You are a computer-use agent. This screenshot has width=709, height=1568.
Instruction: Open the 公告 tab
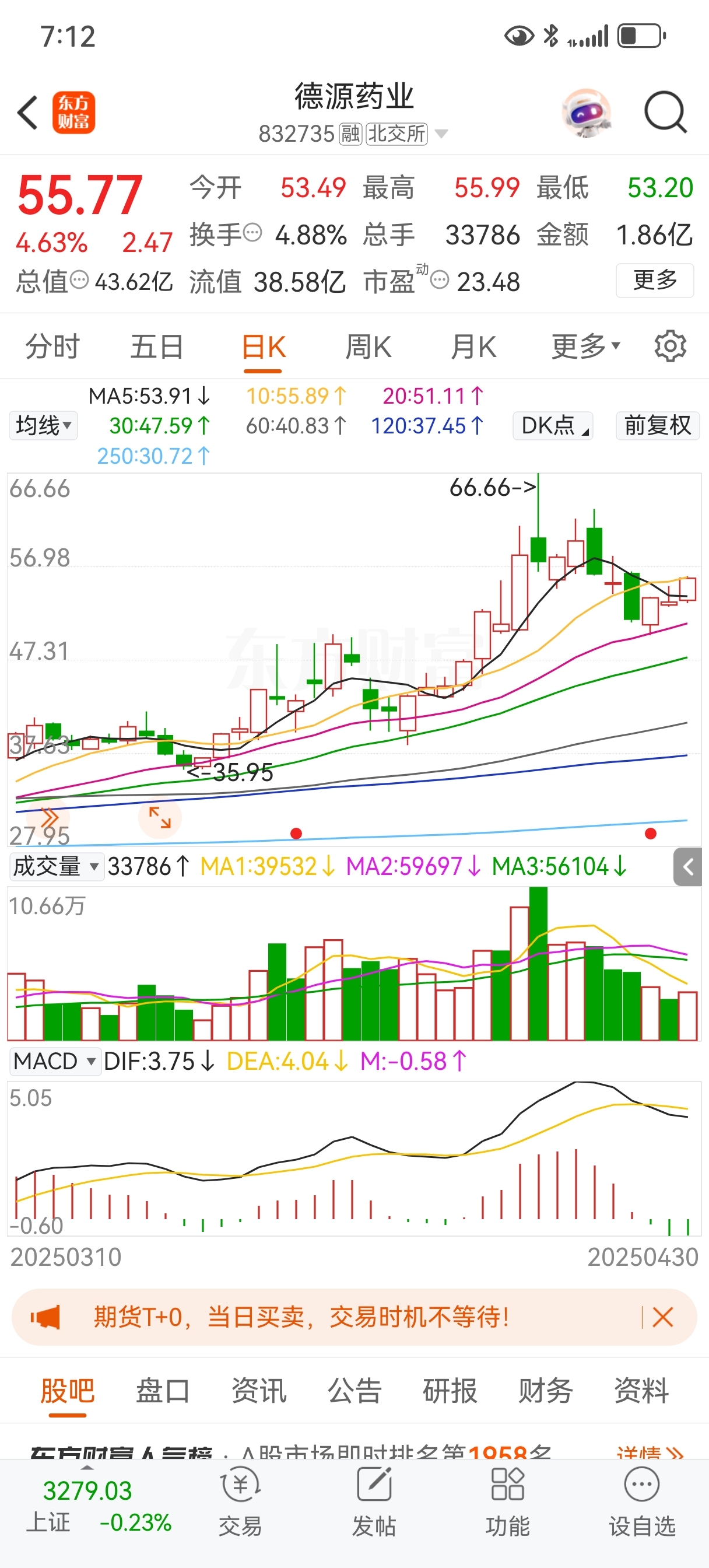tap(354, 1391)
